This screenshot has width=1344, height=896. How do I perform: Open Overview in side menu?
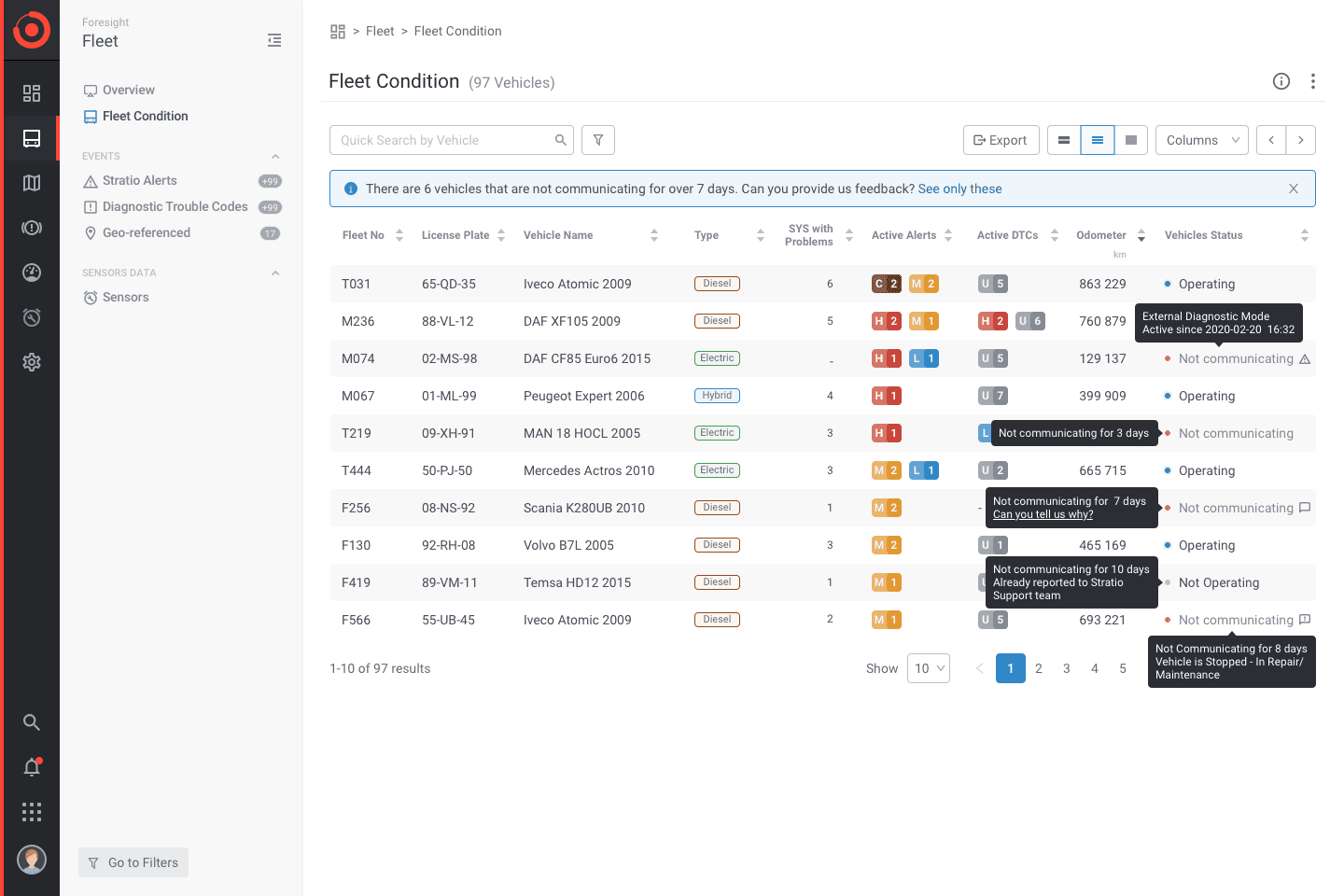point(128,91)
